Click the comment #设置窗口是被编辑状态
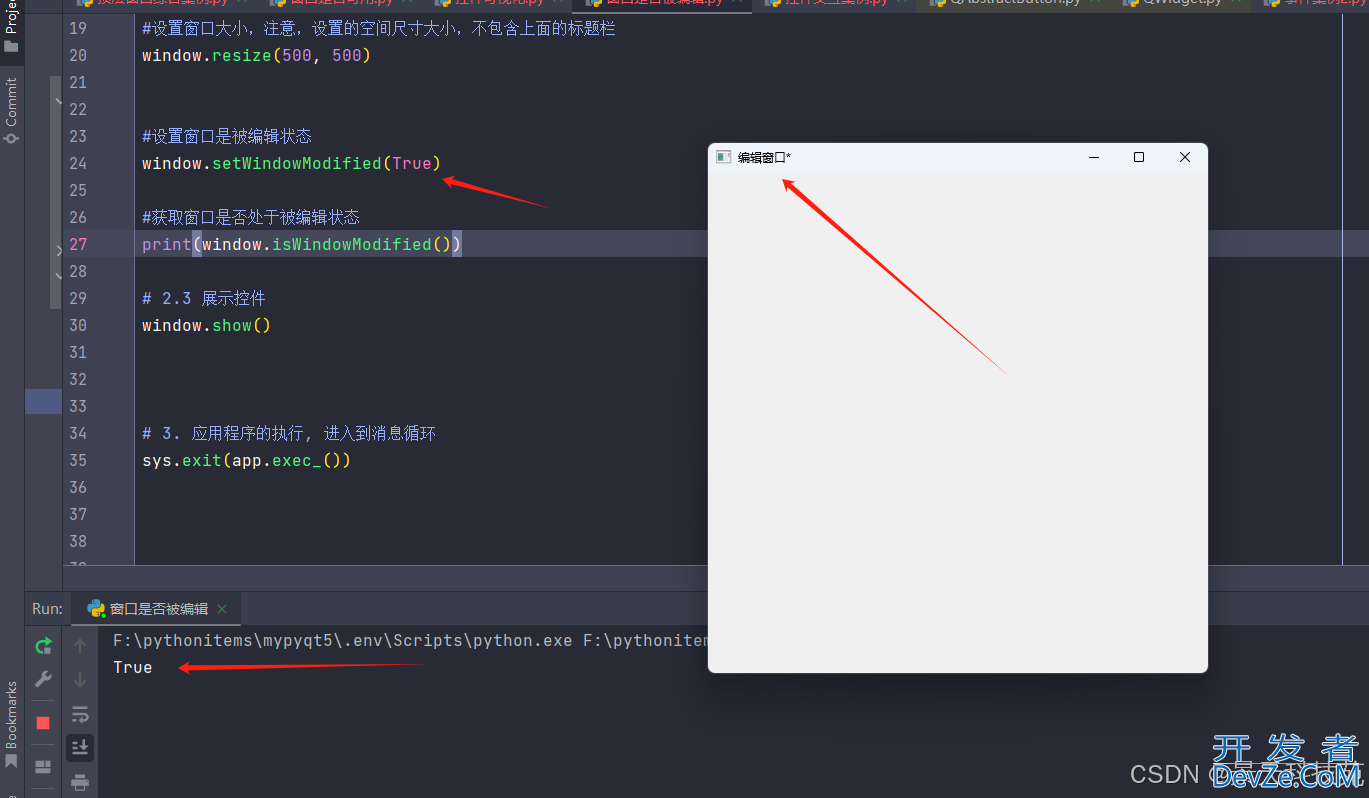 click(x=227, y=136)
